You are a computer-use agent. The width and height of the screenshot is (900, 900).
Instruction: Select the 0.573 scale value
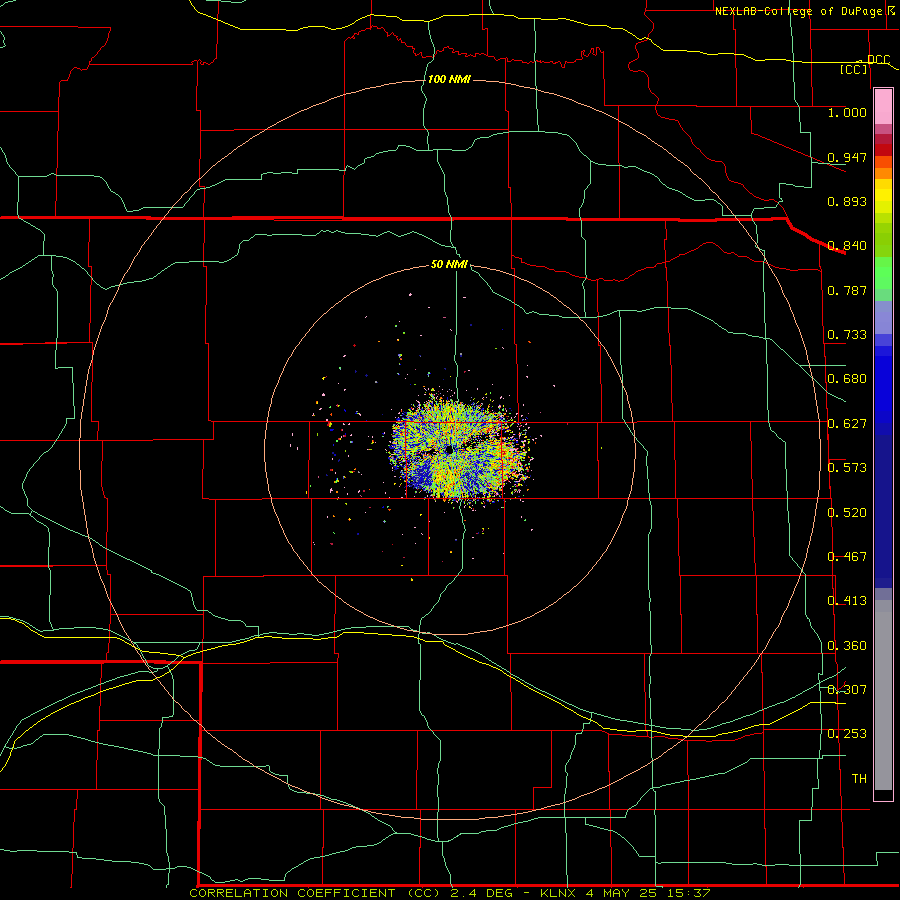click(x=847, y=468)
